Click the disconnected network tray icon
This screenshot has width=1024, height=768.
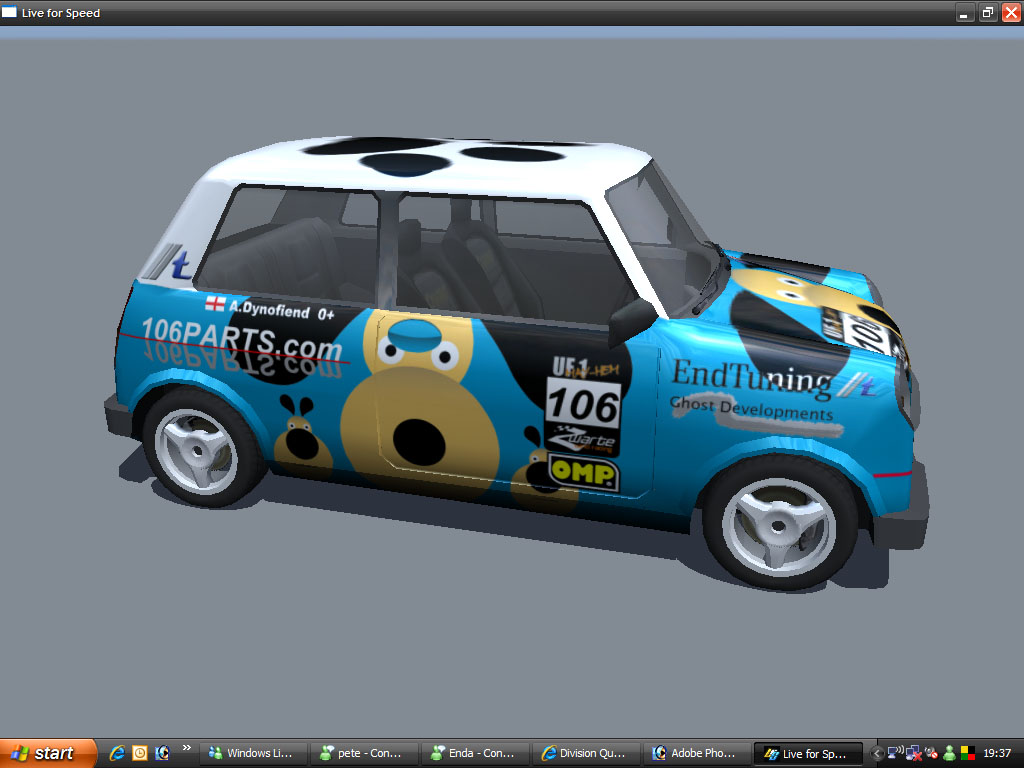[913, 753]
